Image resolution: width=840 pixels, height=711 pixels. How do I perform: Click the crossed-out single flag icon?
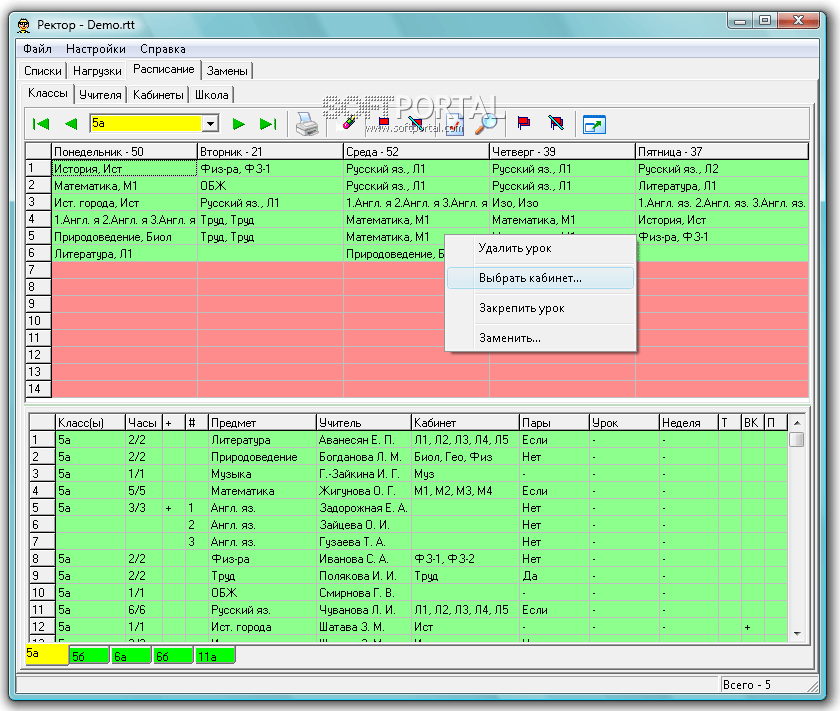415,124
